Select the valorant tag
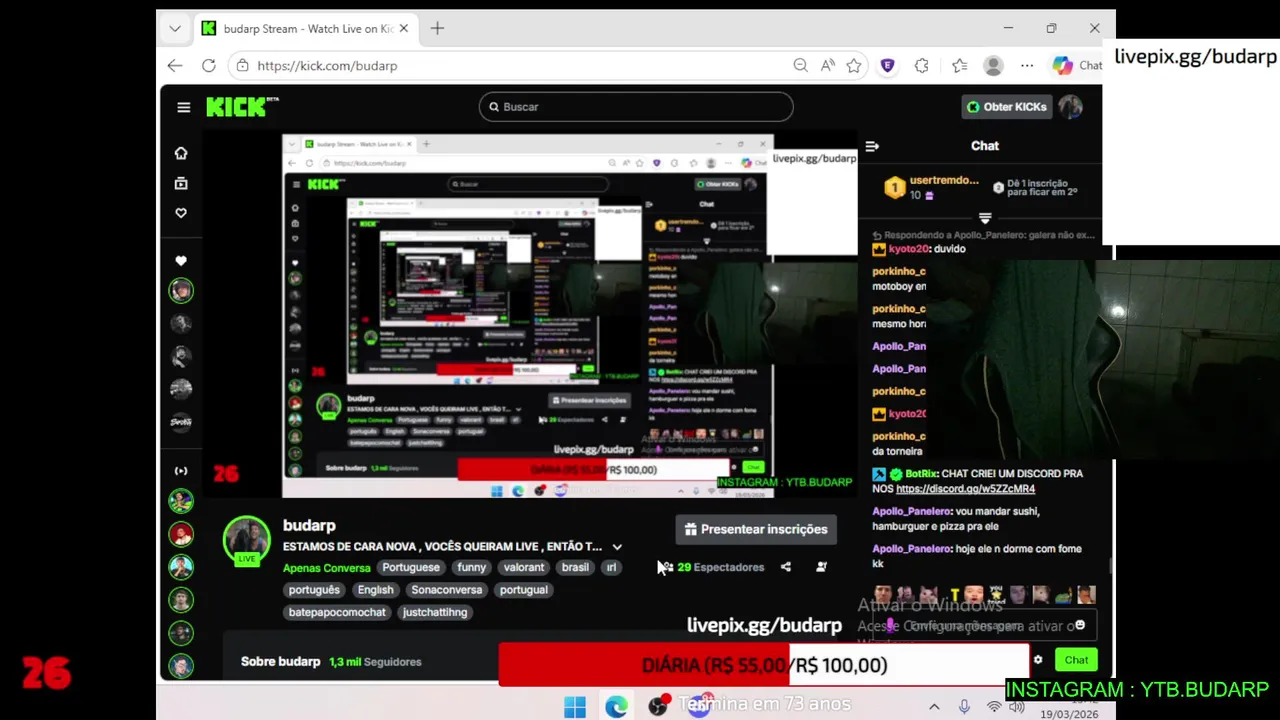Viewport: 1280px width, 720px height. point(524,567)
